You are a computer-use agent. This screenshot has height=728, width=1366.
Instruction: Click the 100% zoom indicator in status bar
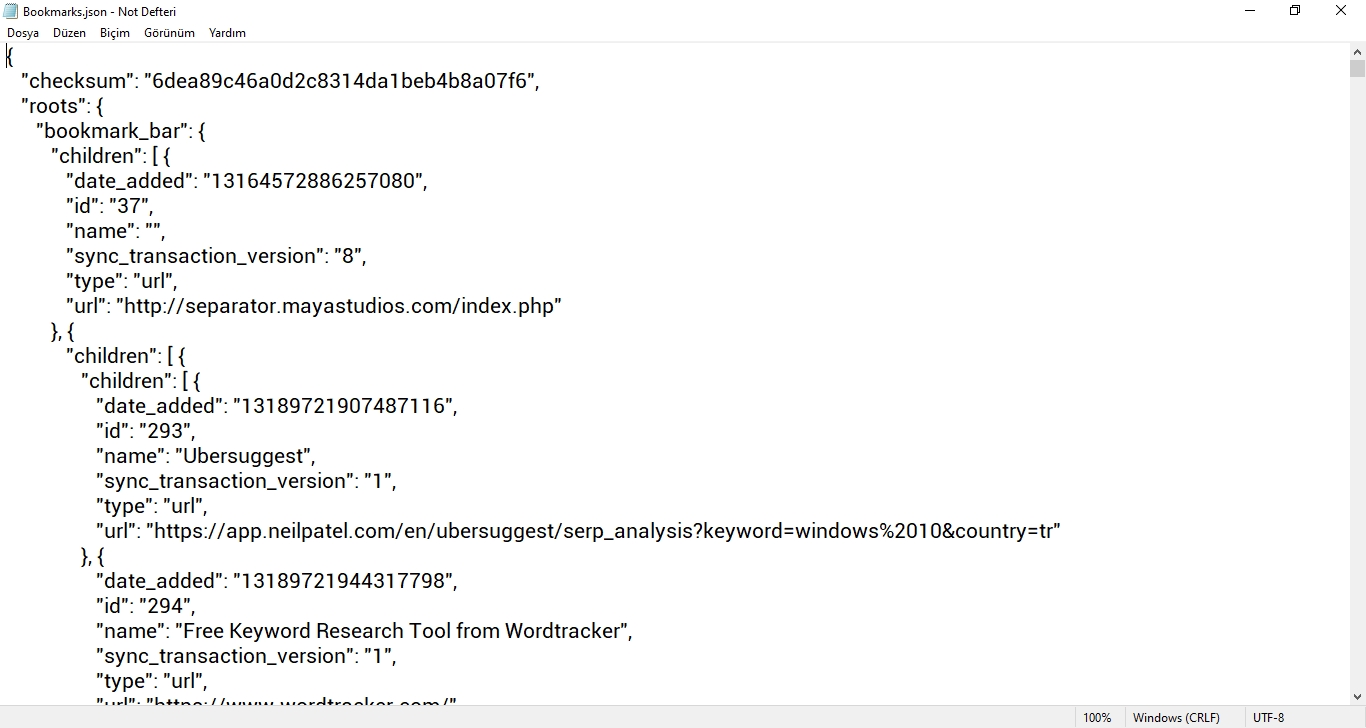coord(1097,717)
